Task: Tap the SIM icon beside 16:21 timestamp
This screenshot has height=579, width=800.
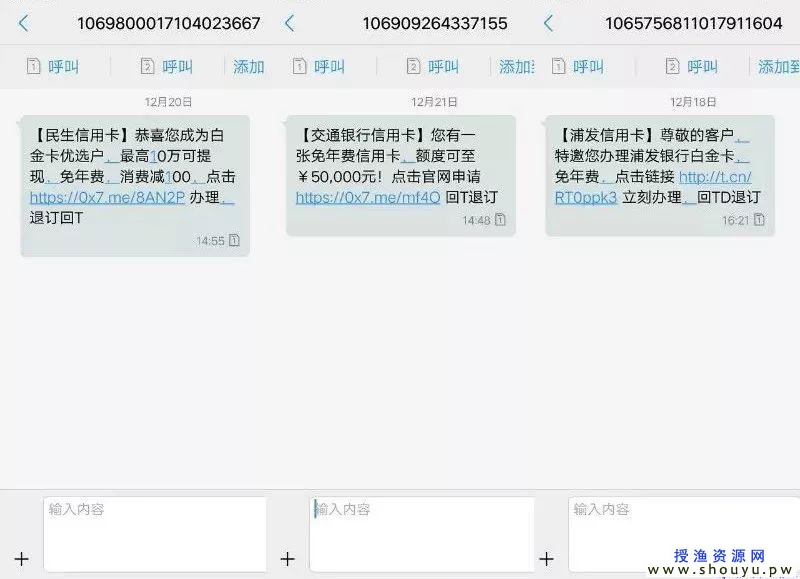Action: pyautogui.click(x=759, y=220)
